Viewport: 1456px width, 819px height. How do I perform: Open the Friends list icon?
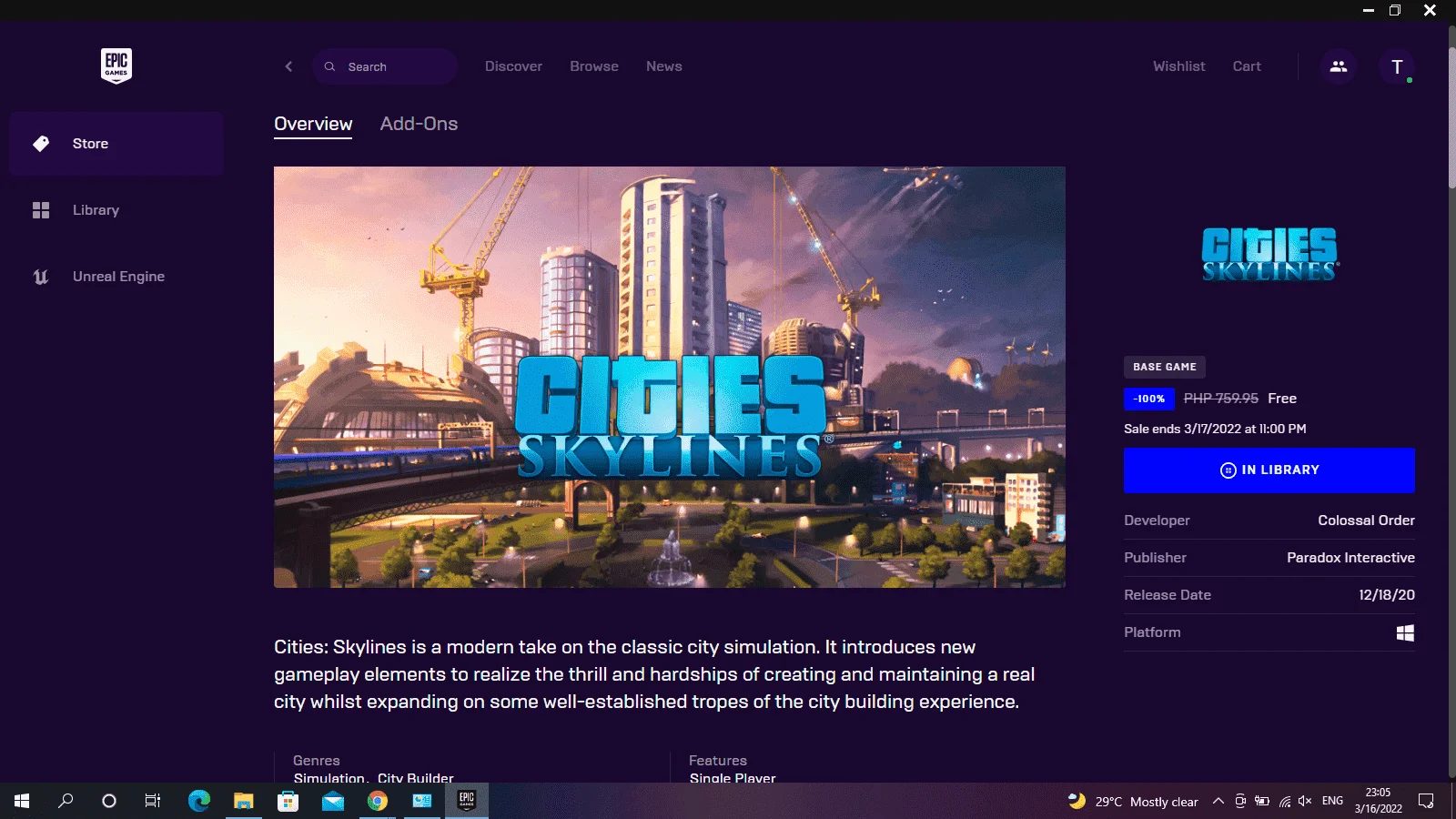[1338, 66]
